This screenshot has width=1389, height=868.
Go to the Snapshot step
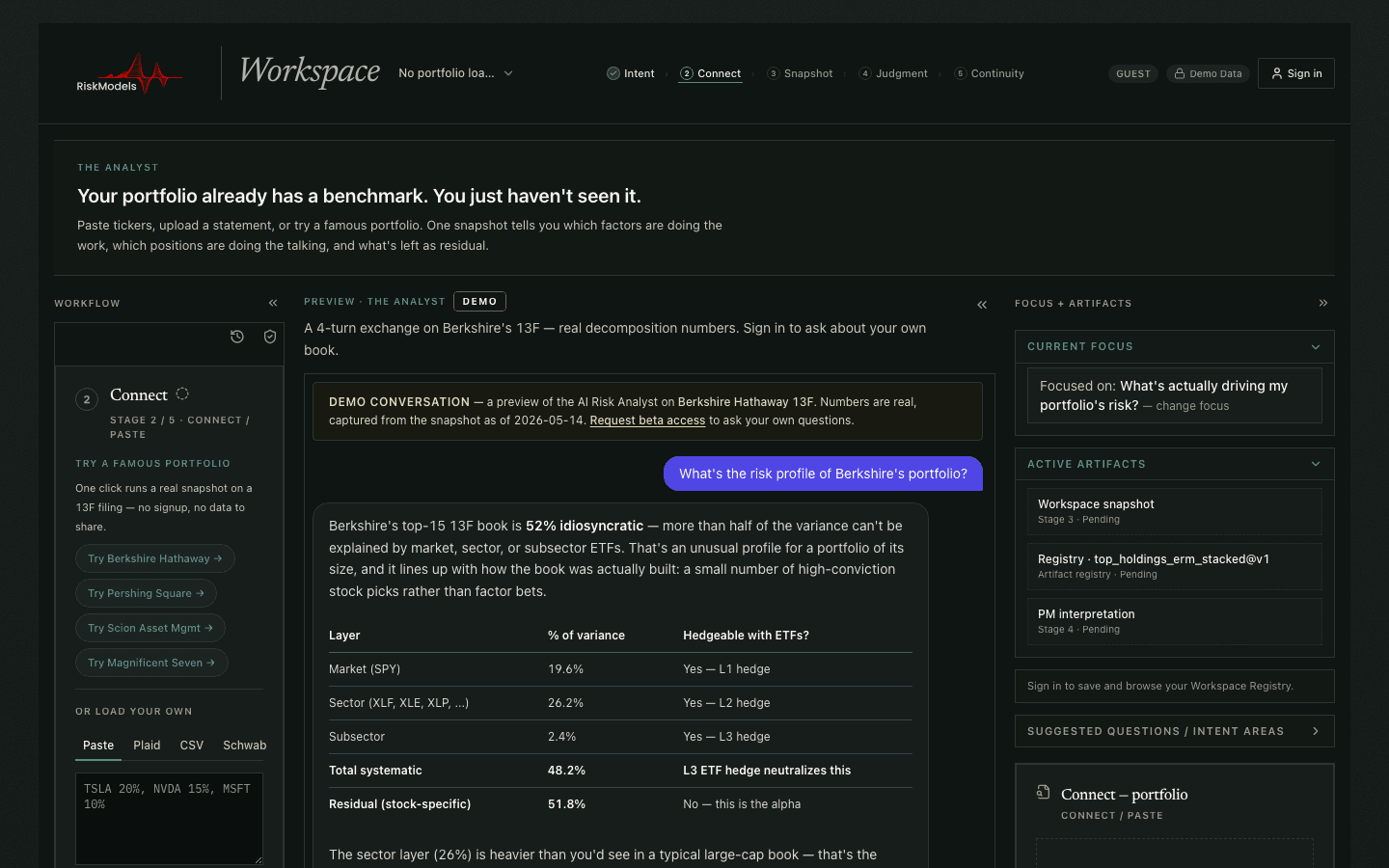click(x=800, y=73)
